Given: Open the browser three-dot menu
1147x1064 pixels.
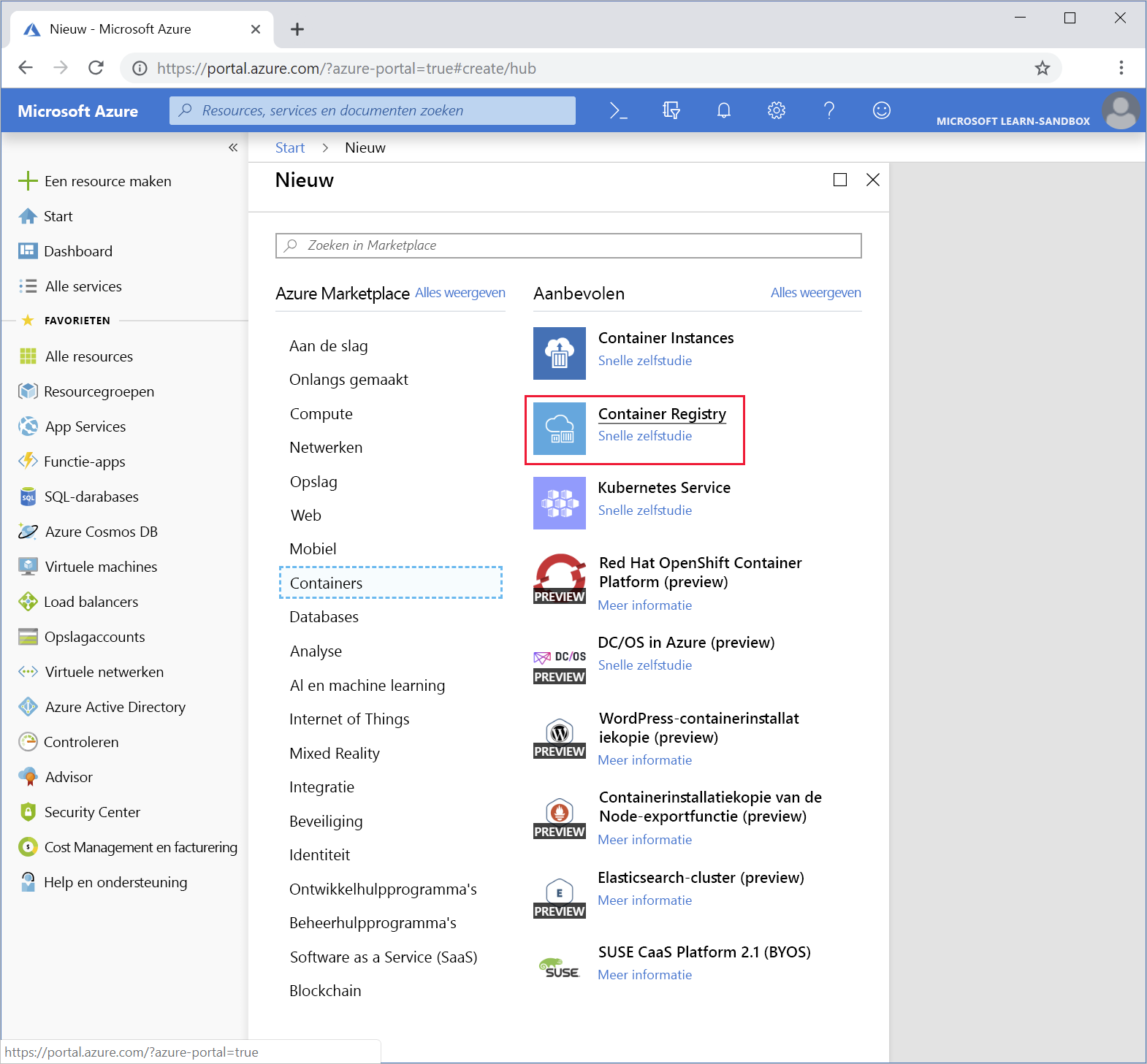Looking at the screenshot, I should click(x=1121, y=68).
